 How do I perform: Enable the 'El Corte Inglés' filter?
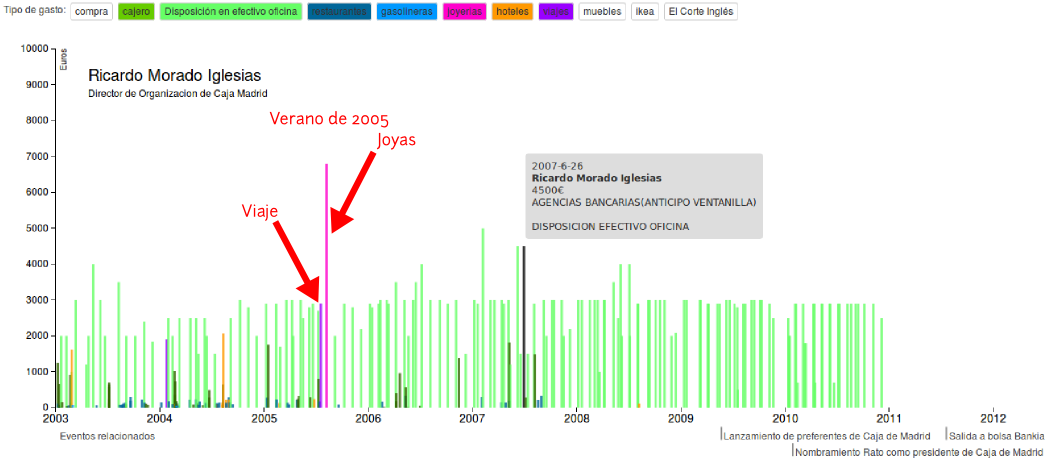[702, 12]
